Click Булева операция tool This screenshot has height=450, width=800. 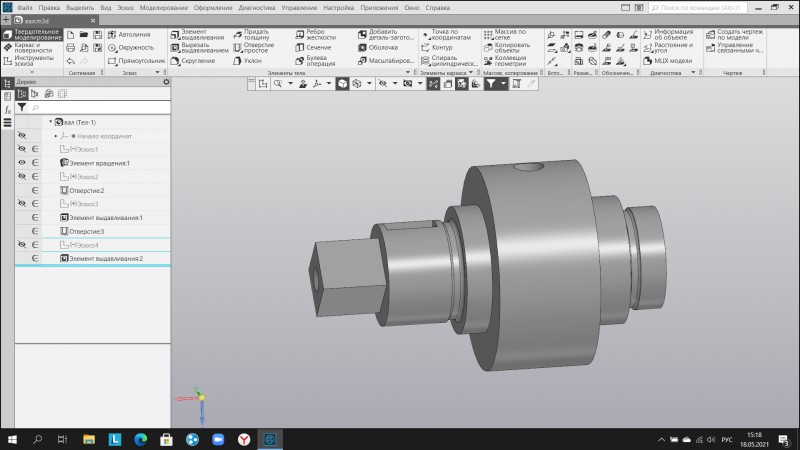(x=315, y=61)
